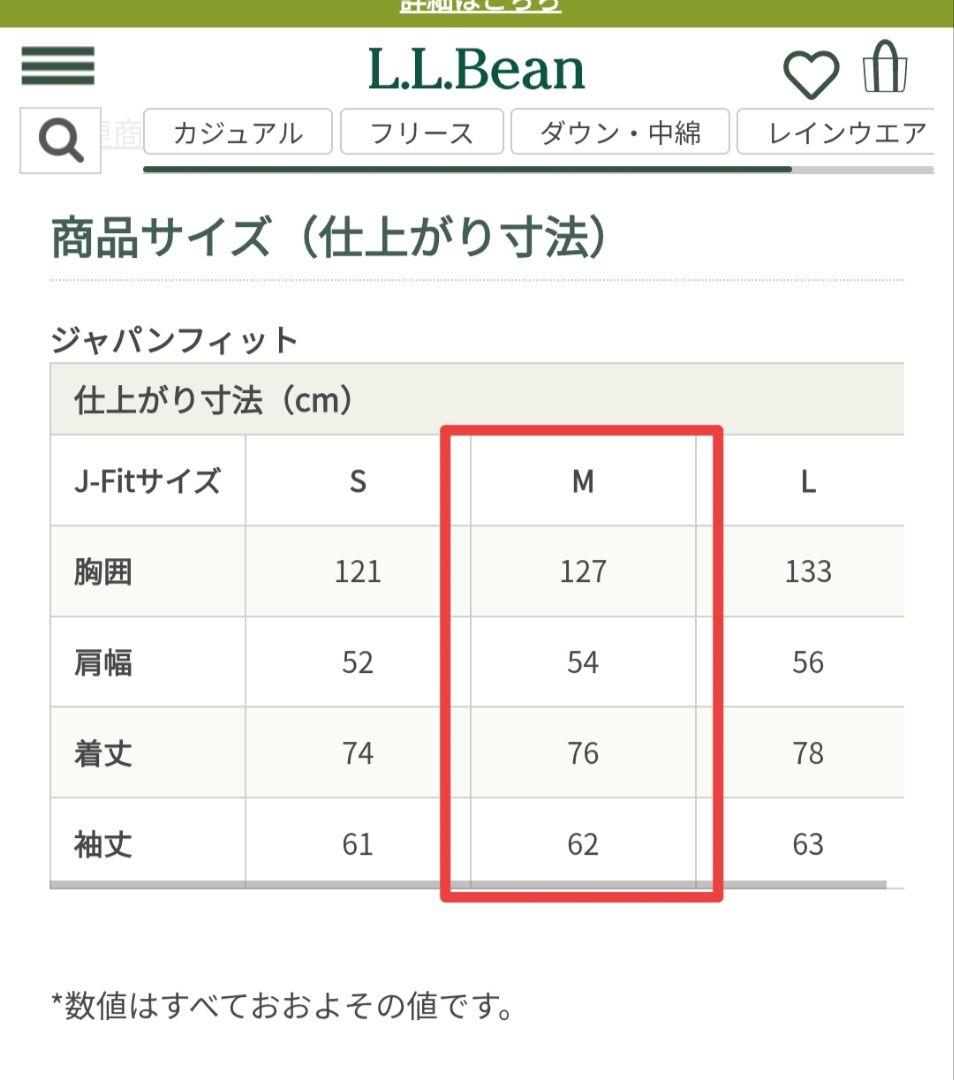Select the 胸囲 row label
Screen dimensions: 954x1080
pos(103,571)
